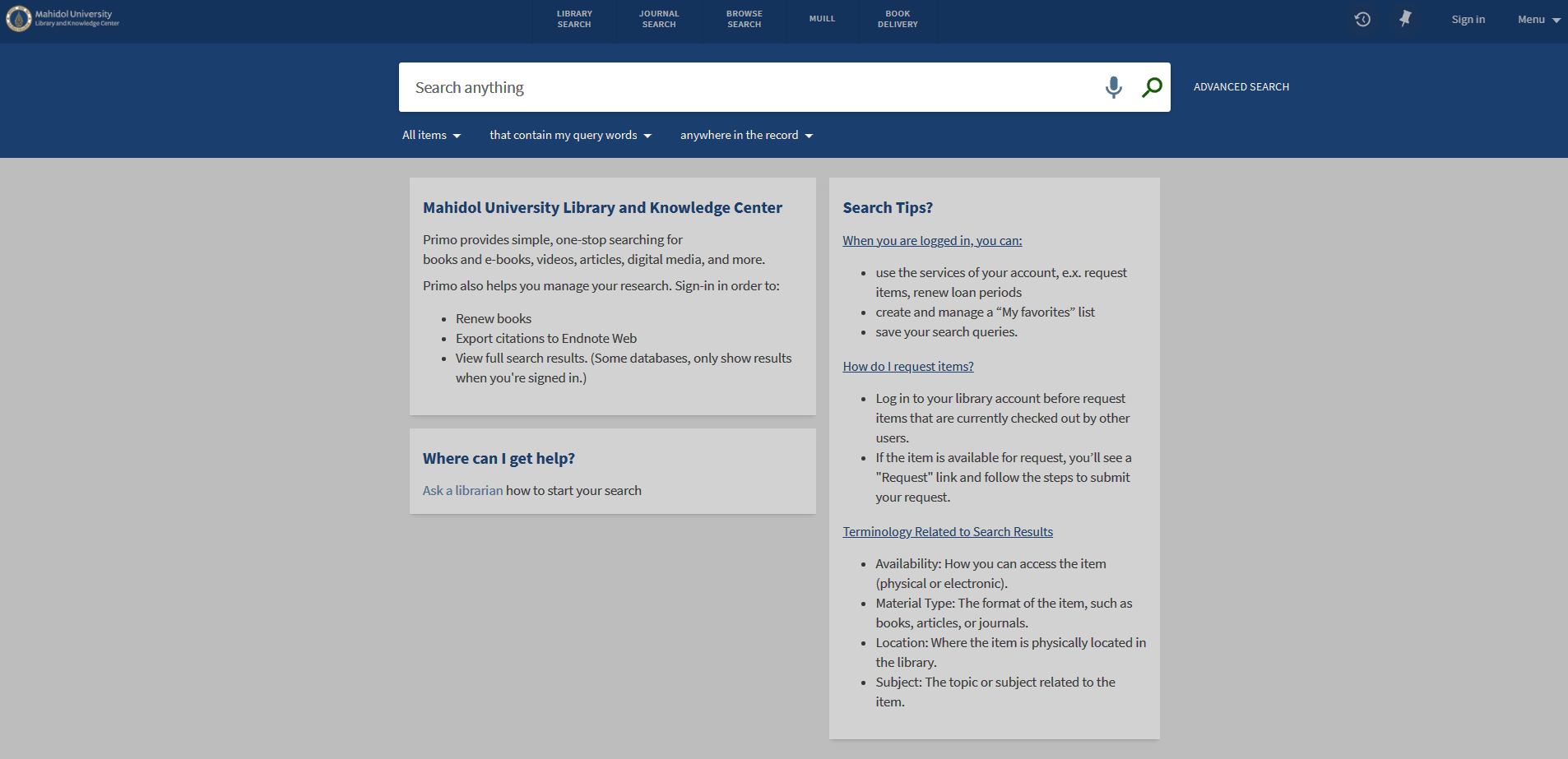This screenshot has width=1568, height=759.
Task: Open 'When you are logged in, you can:' link
Action: (x=932, y=241)
